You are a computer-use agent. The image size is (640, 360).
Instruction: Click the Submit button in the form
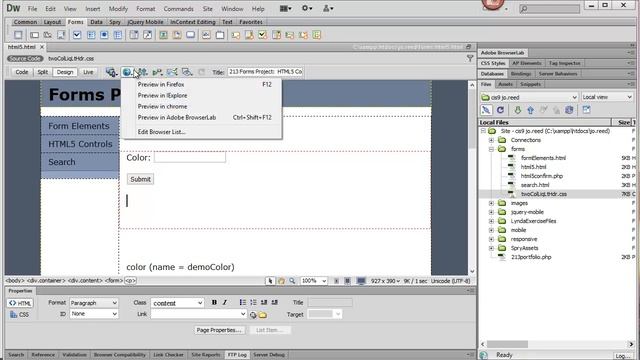(x=140, y=179)
